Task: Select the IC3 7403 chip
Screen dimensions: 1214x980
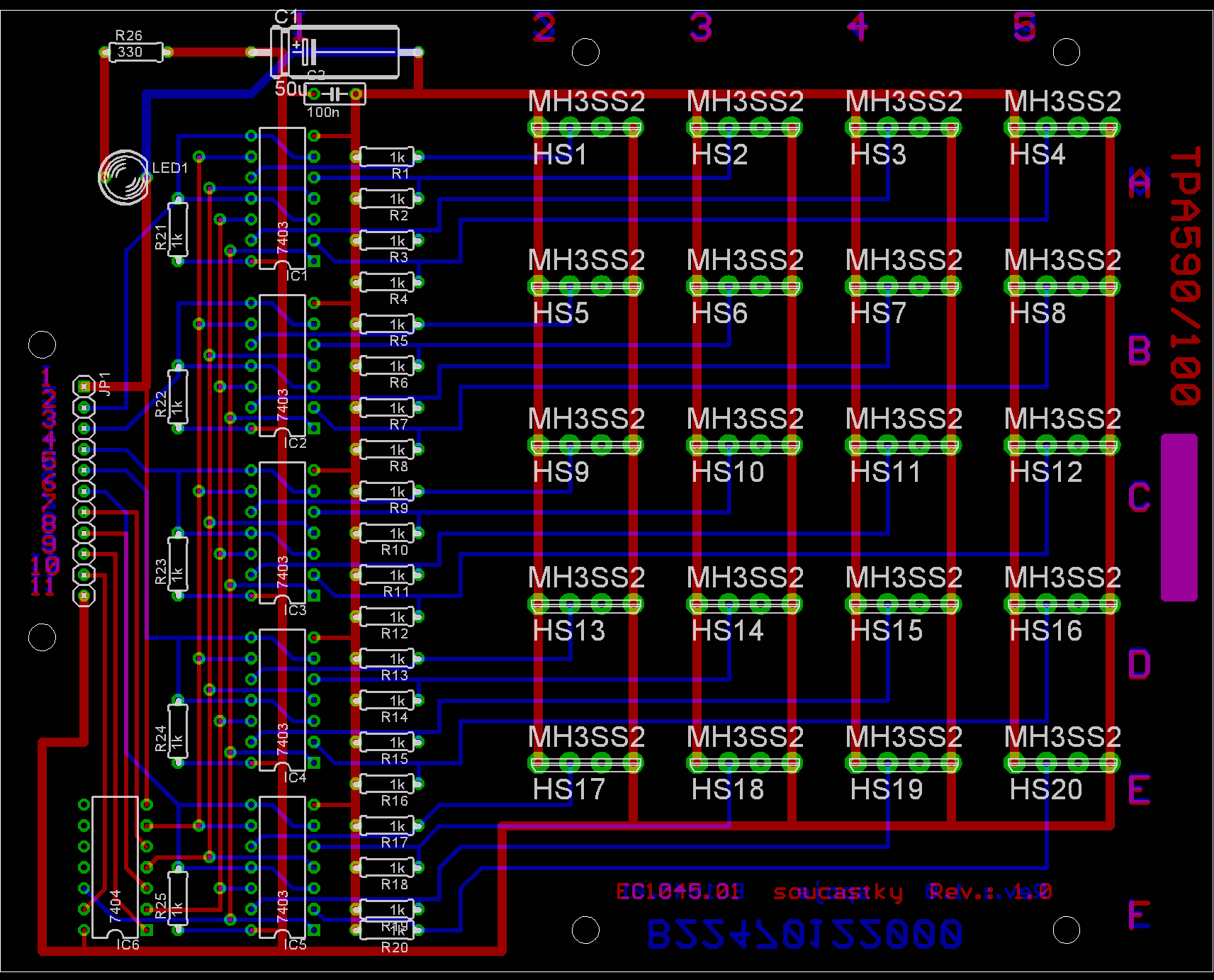Action: 282,533
